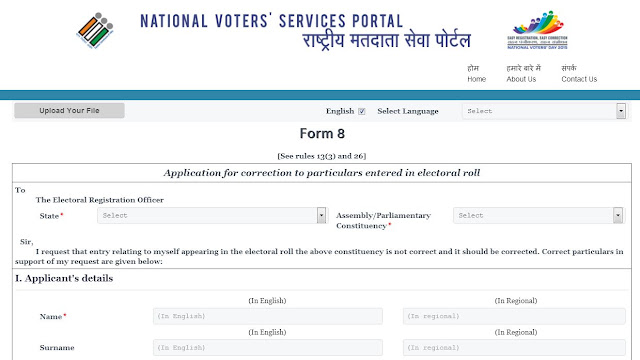Focus the Surname regional input field
Viewport: 640px width, 360px height.
(x=514, y=348)
